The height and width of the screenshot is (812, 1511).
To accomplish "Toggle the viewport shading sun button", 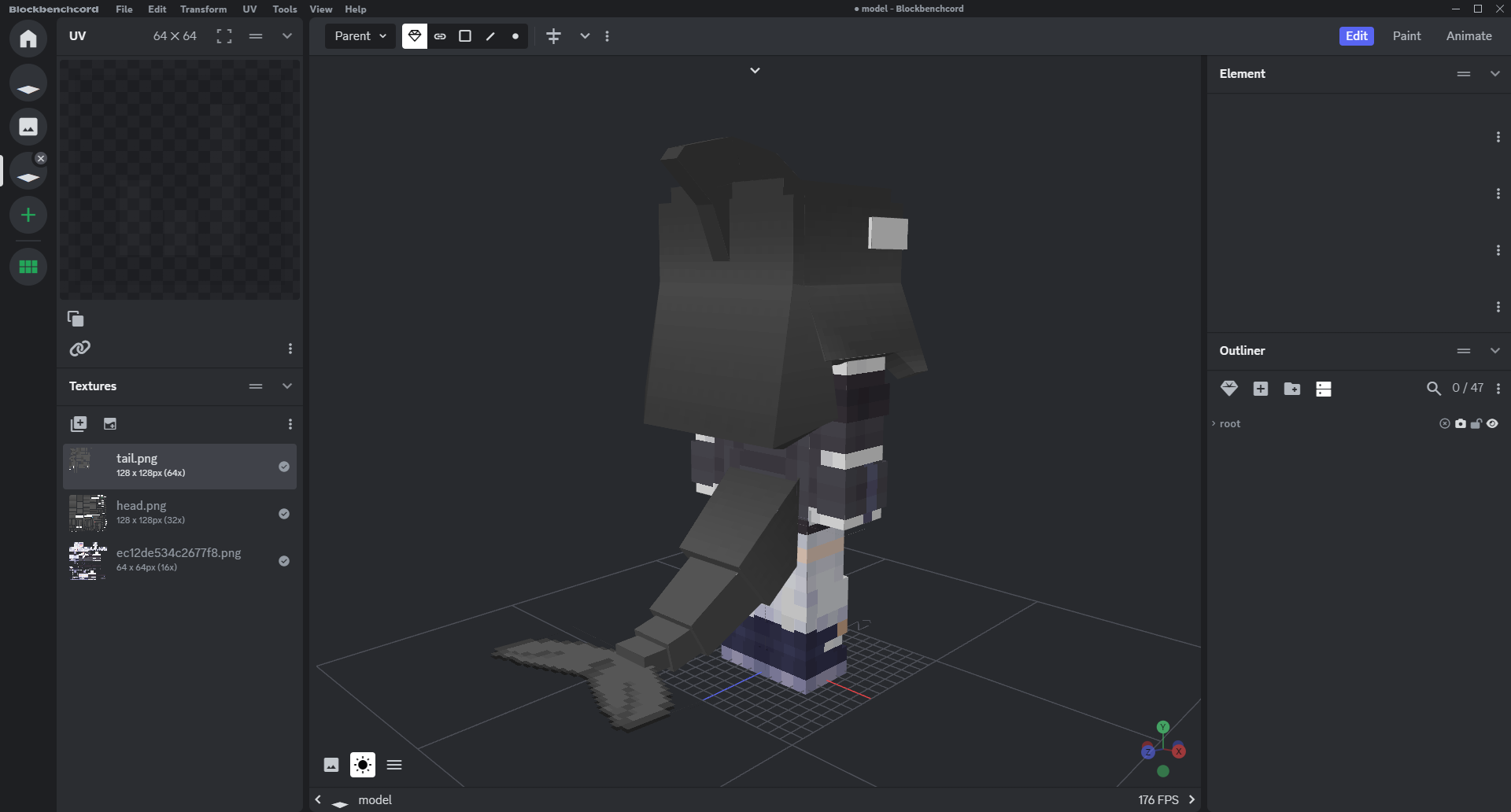I will pos(363,765).
